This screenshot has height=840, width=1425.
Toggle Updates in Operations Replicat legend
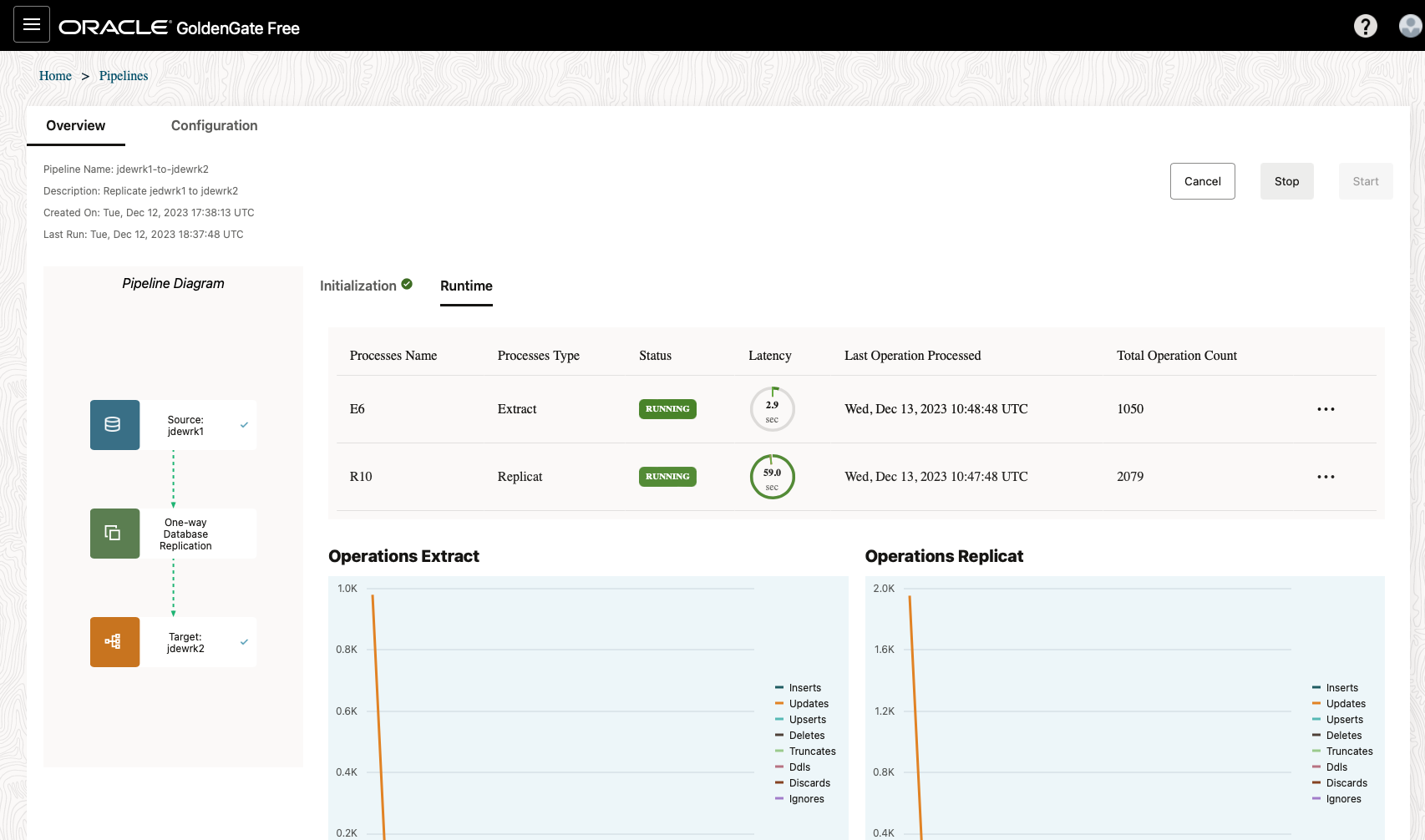pos(1339,704)
